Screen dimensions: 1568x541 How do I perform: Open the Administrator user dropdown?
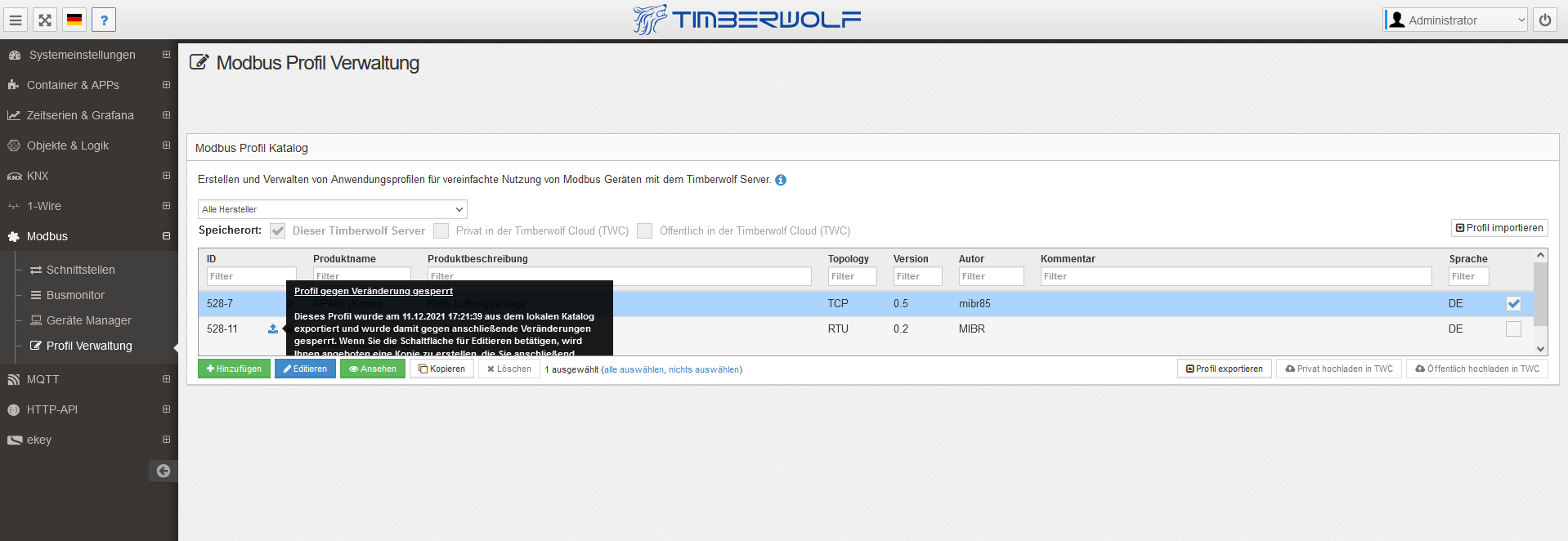click(1455, 20)
